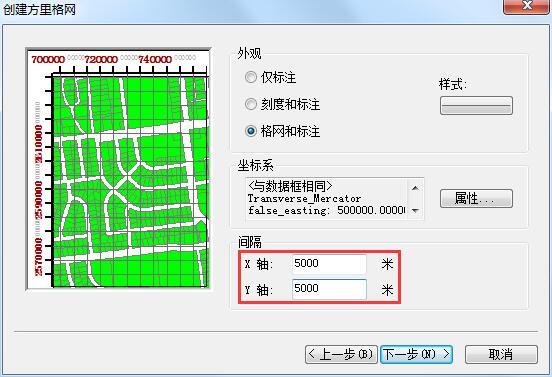This screenshot has height=377, width=552.
Task: Close the 创建方里格网 dialog window
Action: [526, 6]
